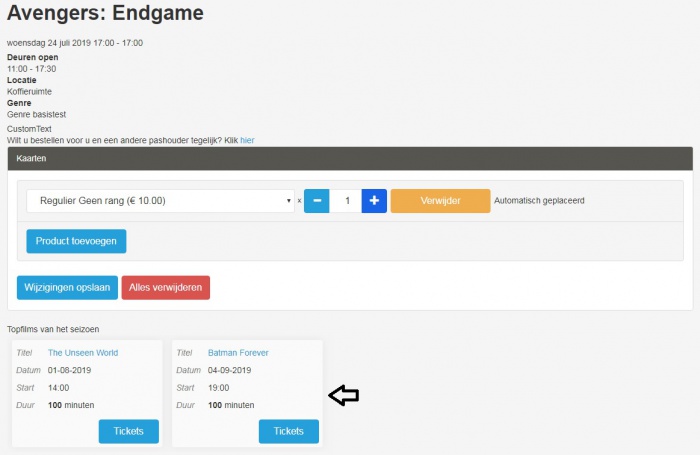This screenshot has height=455, width=700.
Task: Click the 'Automatisch geplaceerd' text
Action: (539, 200)
